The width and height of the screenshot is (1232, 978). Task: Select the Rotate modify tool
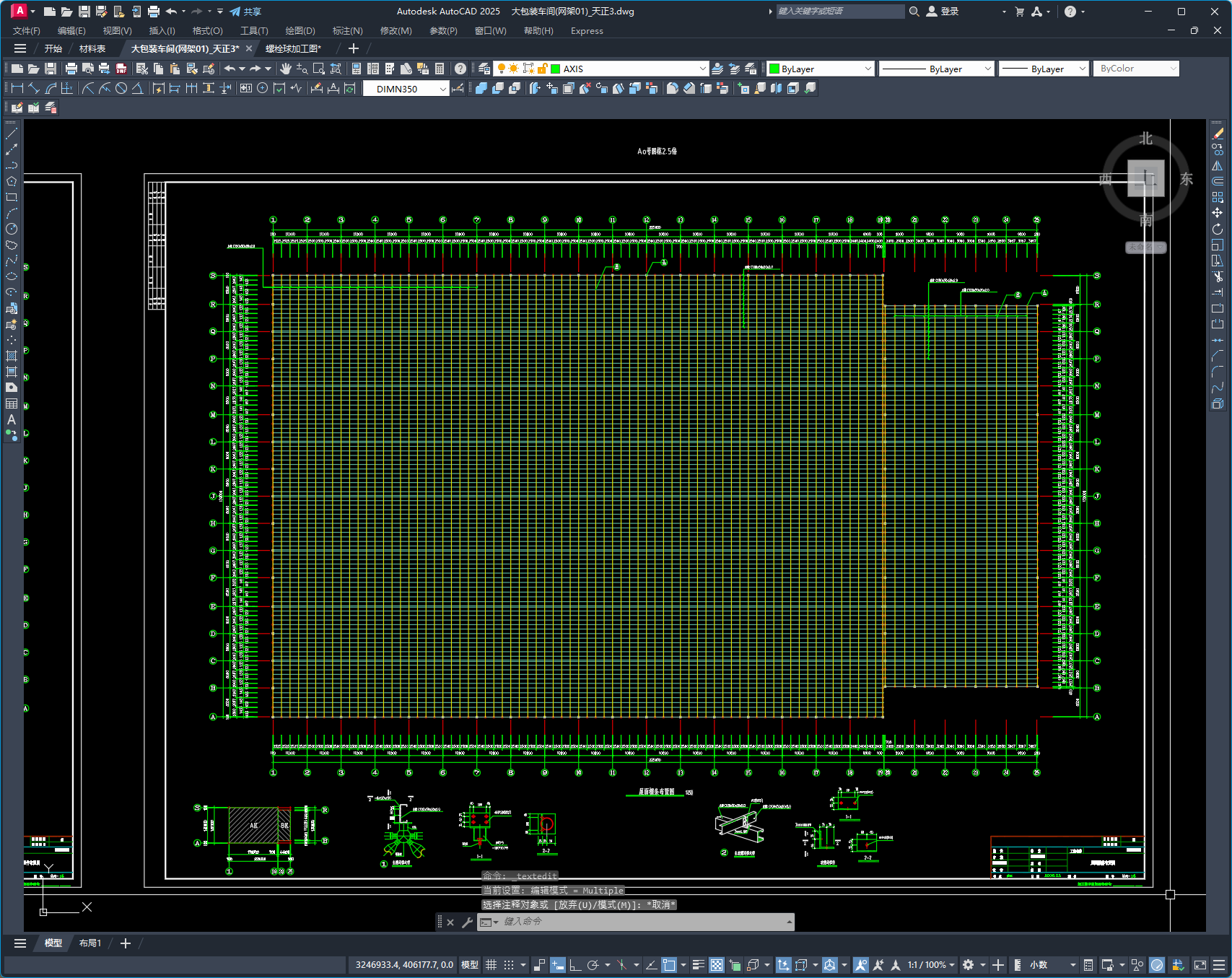(1218, 229)
